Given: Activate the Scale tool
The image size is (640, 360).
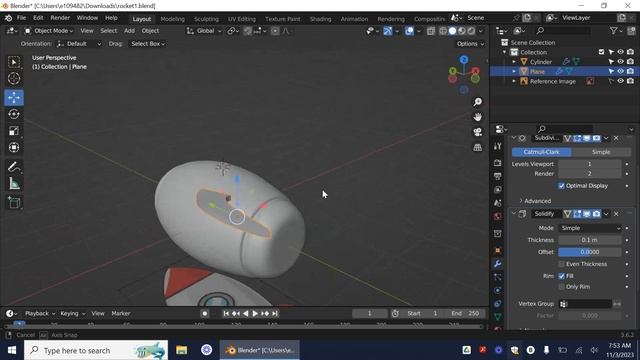Looking at the screenshot, I should (14, 131).
